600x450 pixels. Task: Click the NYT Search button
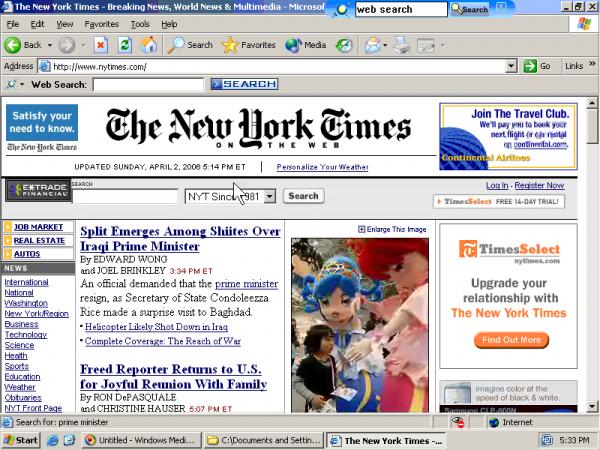click(303, 196)
